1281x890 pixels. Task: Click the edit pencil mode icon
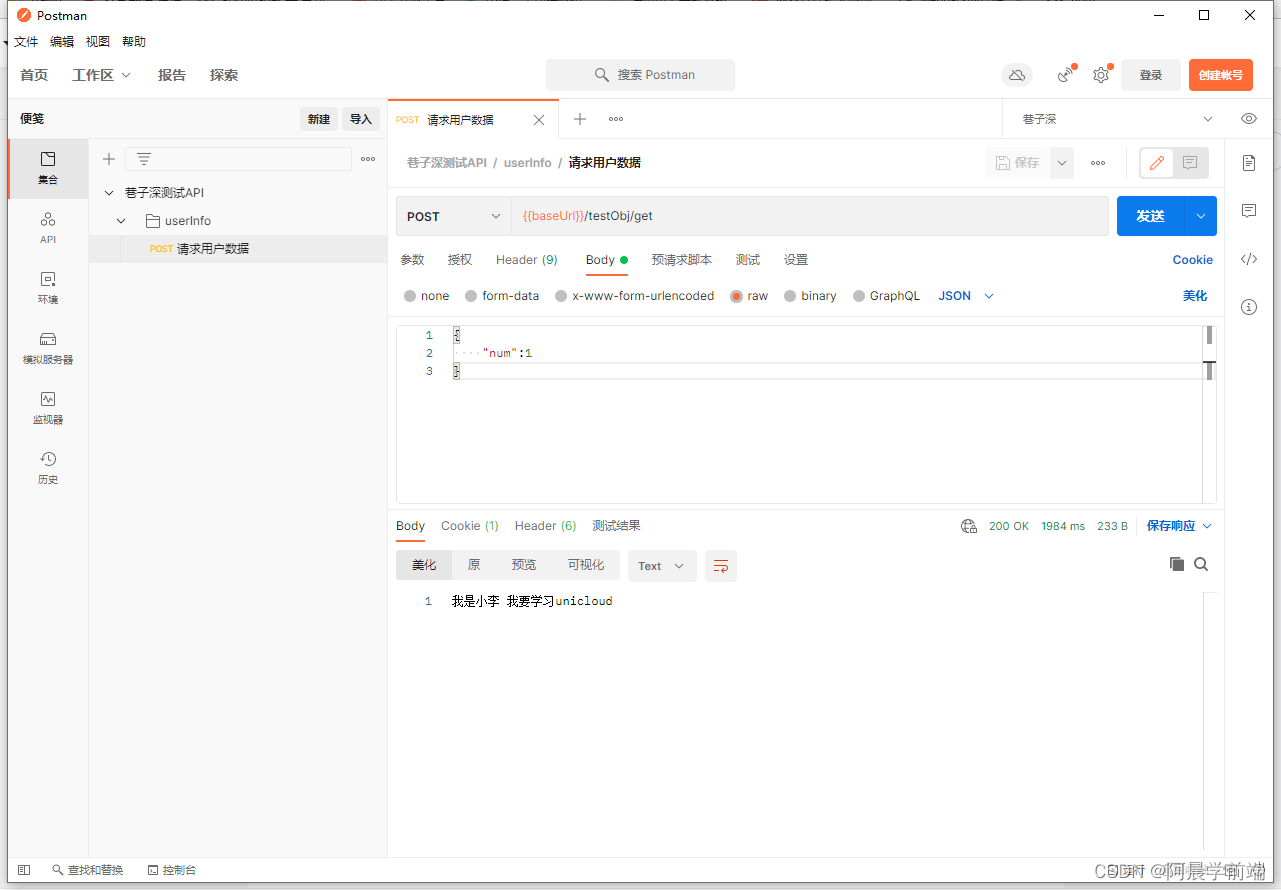(x=1157, y=163)
